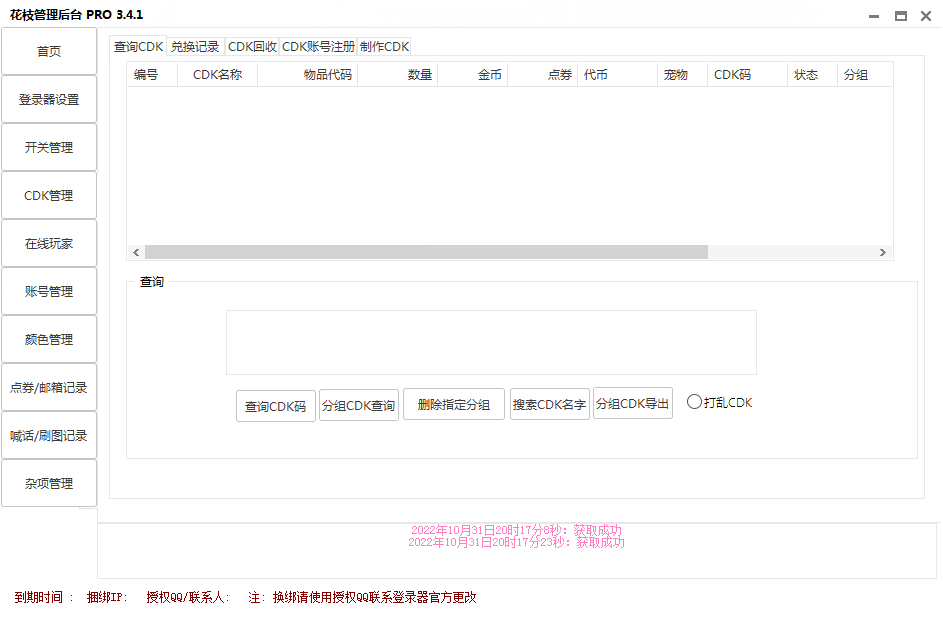Click the 宠物 column header
The image size is (943, 617).
[x=683, y=75]
